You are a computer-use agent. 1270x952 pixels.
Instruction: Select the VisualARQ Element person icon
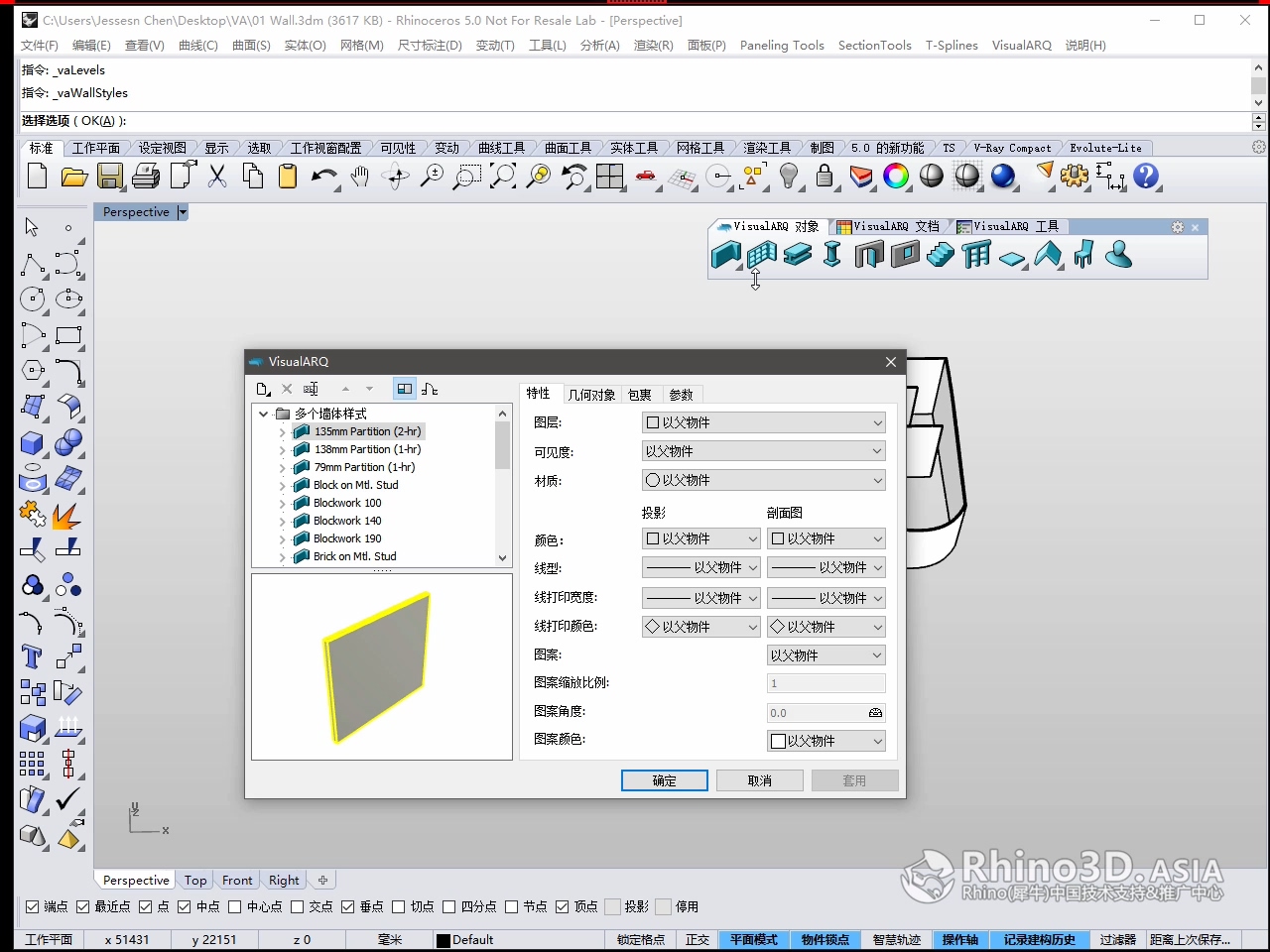1119,255
